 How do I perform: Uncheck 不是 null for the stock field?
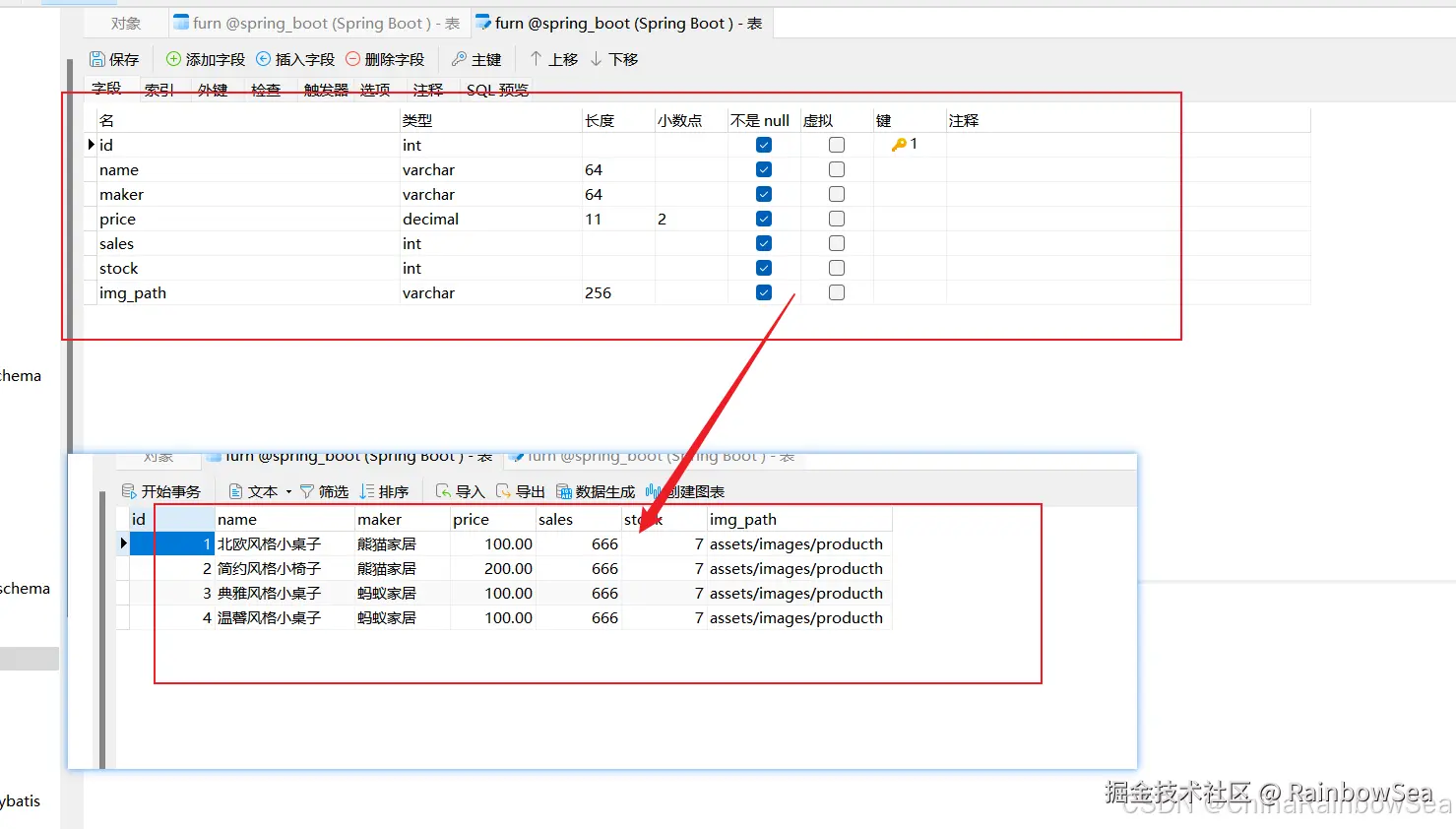pyautogui.click(x=764, y=268)
